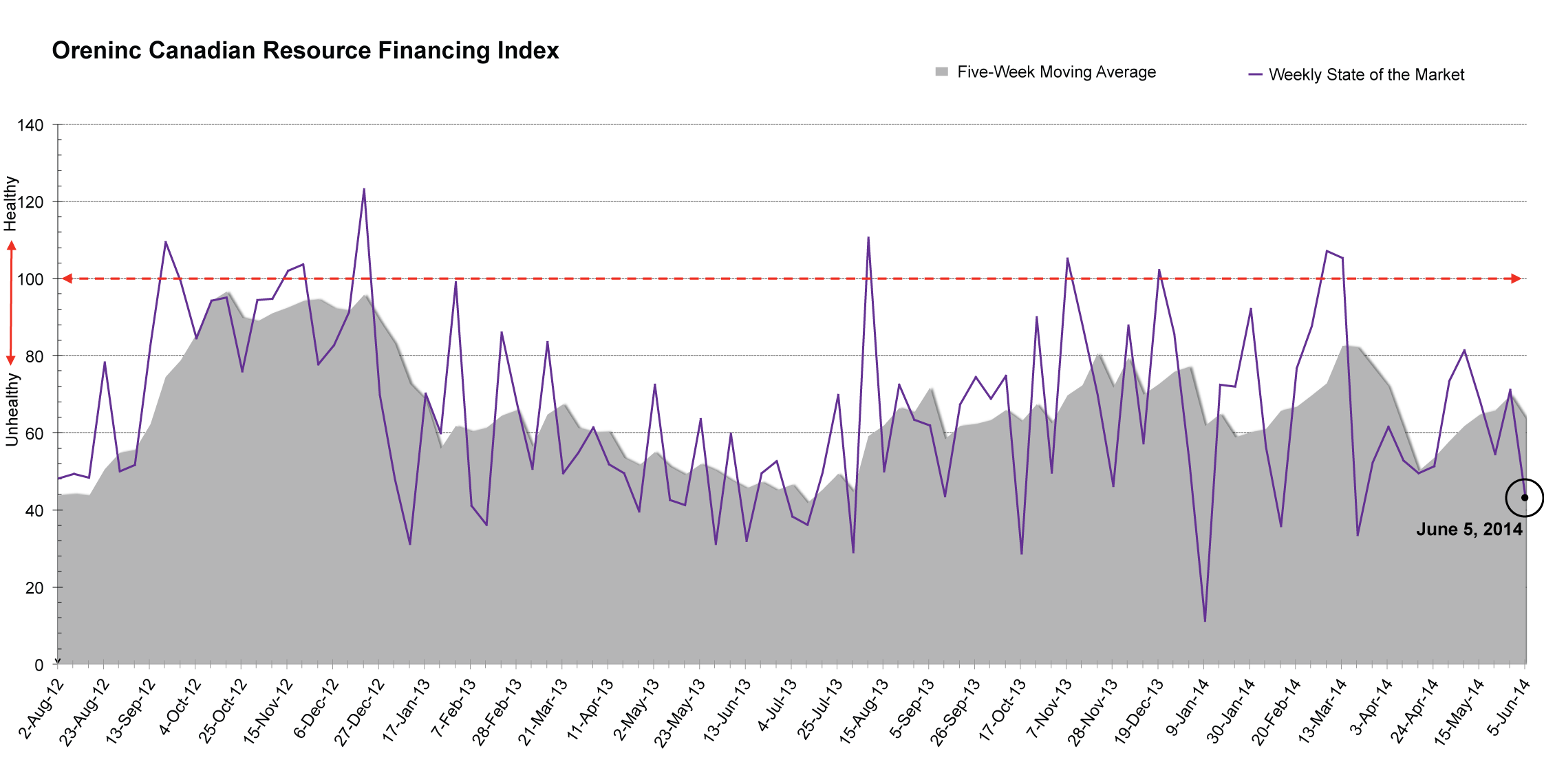Click the 140 y-axis value

click(30, 125)
